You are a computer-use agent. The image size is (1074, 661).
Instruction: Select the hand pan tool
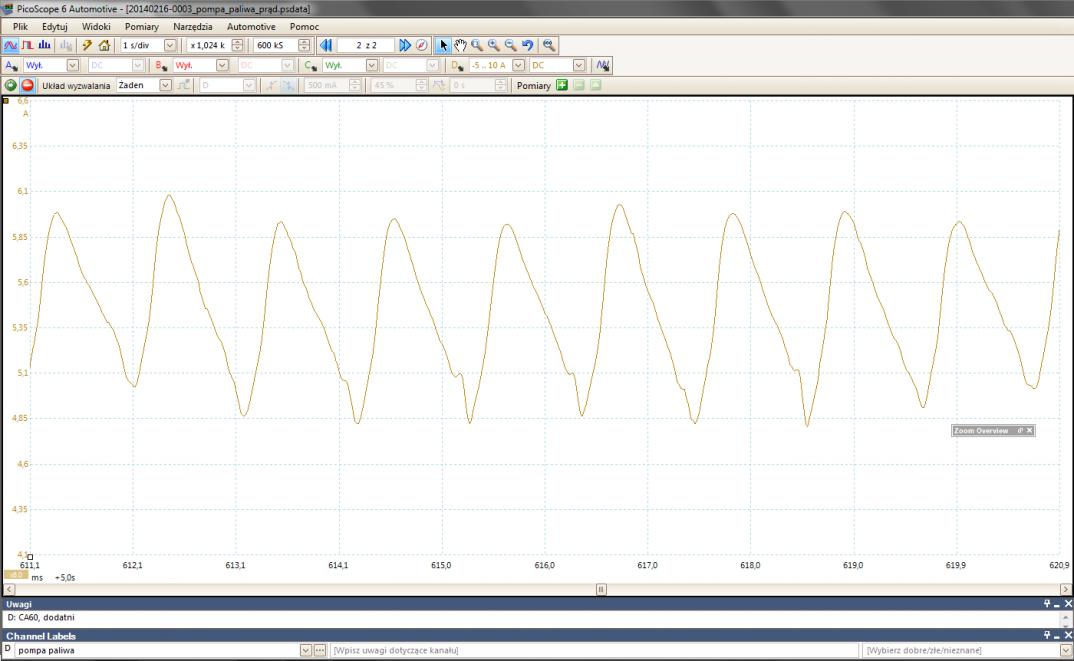(x=460, y=45)
